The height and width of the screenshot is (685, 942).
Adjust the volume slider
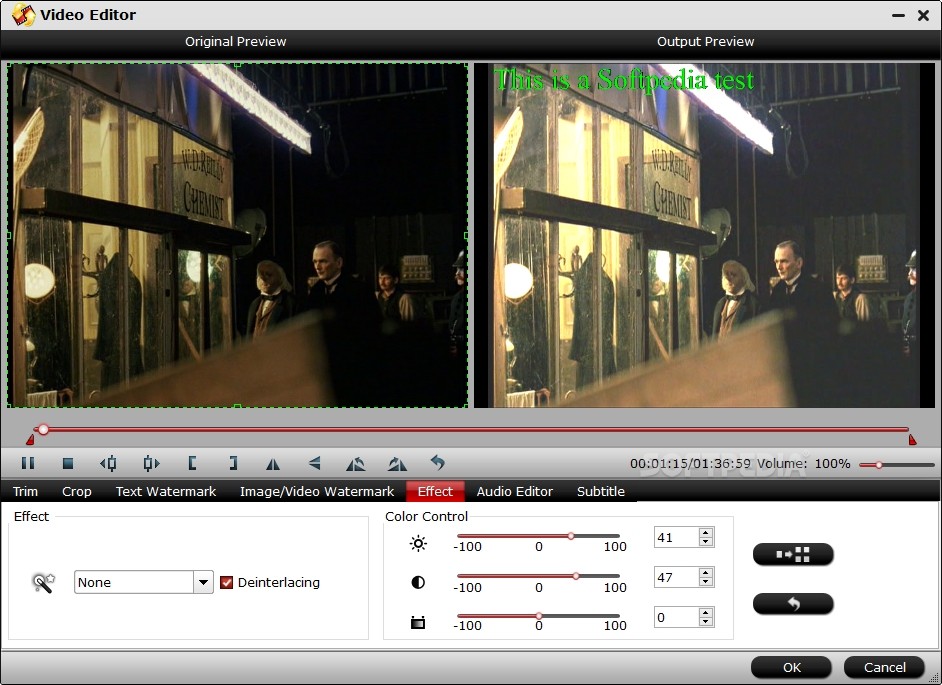click(896, 465)
